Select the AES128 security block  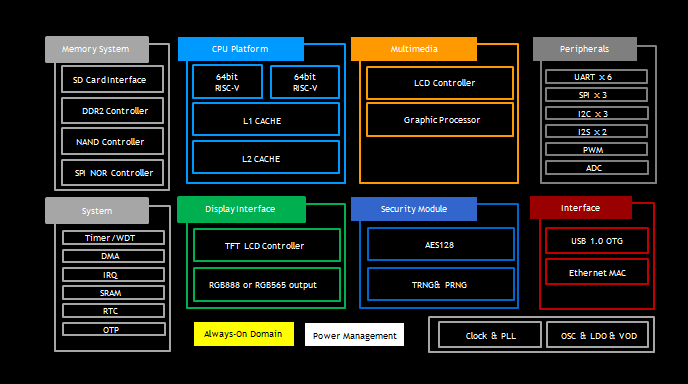(441, 244)
